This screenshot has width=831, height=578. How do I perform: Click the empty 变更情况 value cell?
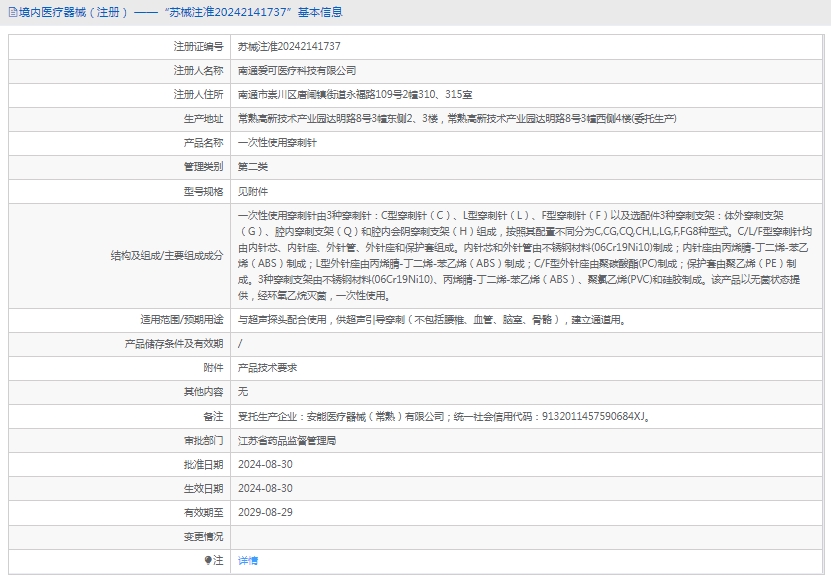coord(526,537)
